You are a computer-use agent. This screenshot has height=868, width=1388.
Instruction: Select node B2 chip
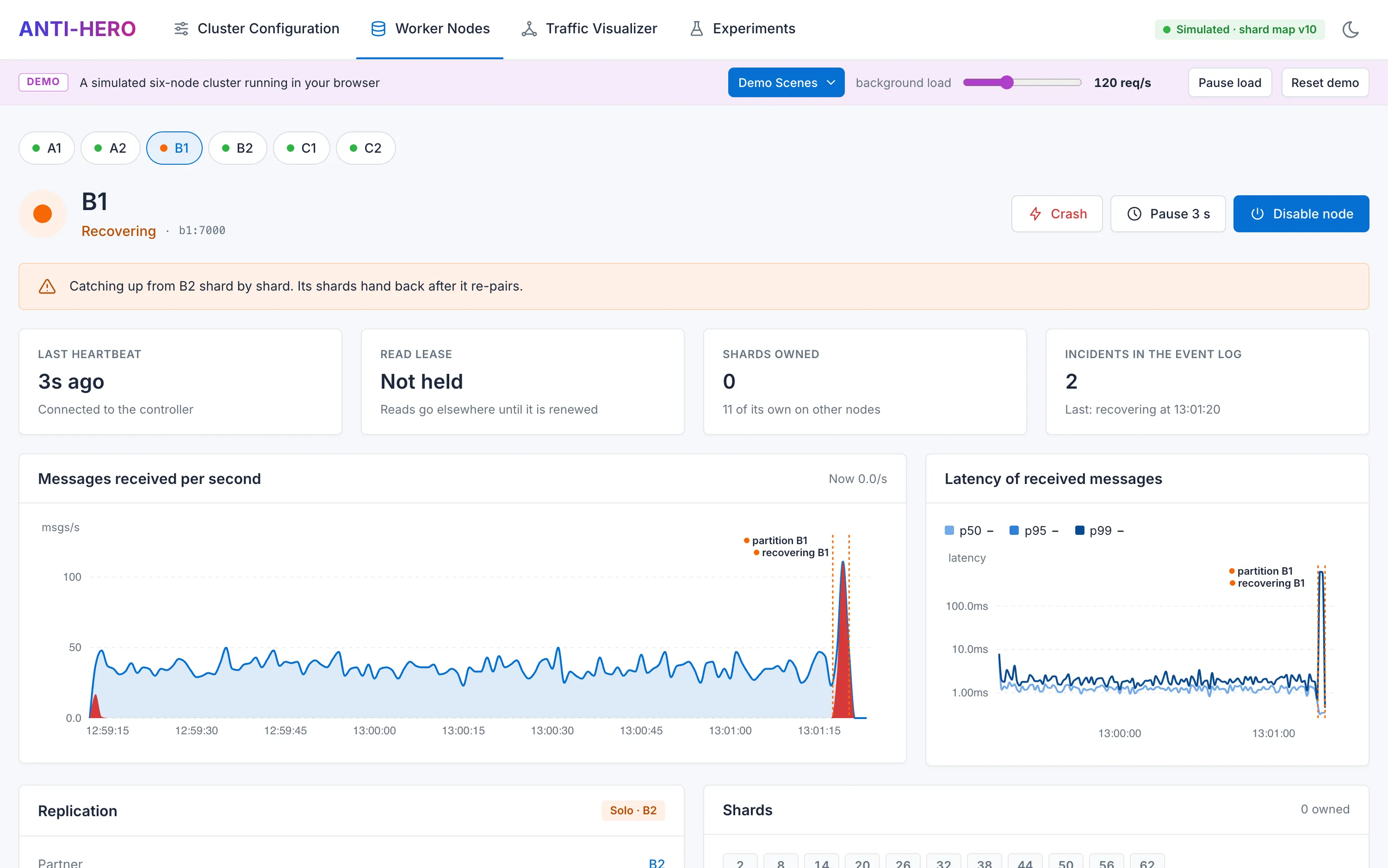238,148
